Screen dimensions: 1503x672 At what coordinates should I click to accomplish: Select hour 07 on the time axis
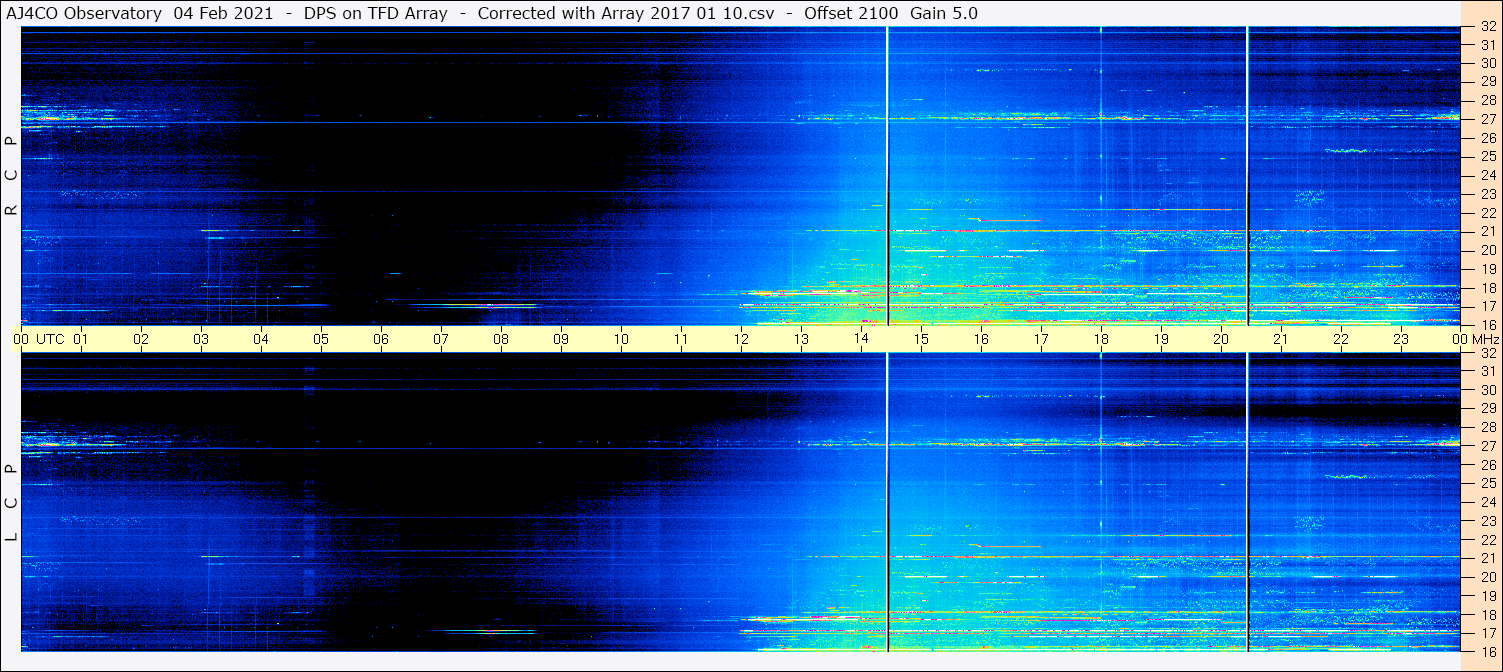click(x=441, y=339)
